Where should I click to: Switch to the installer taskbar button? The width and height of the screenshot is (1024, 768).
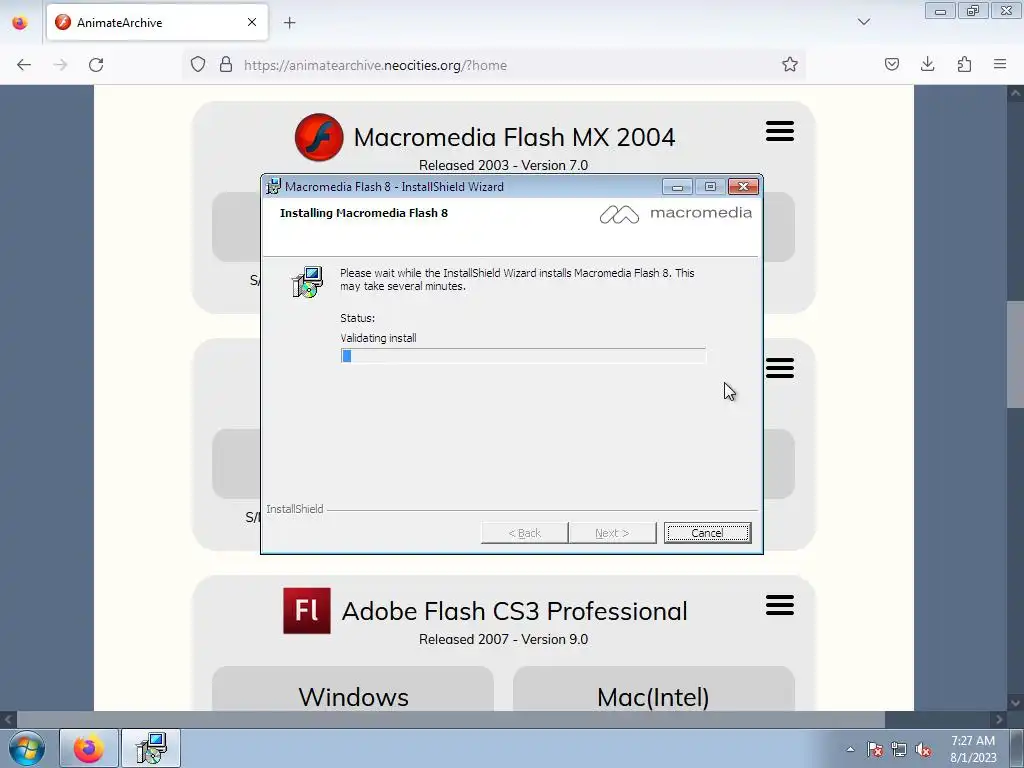(151, 748)
